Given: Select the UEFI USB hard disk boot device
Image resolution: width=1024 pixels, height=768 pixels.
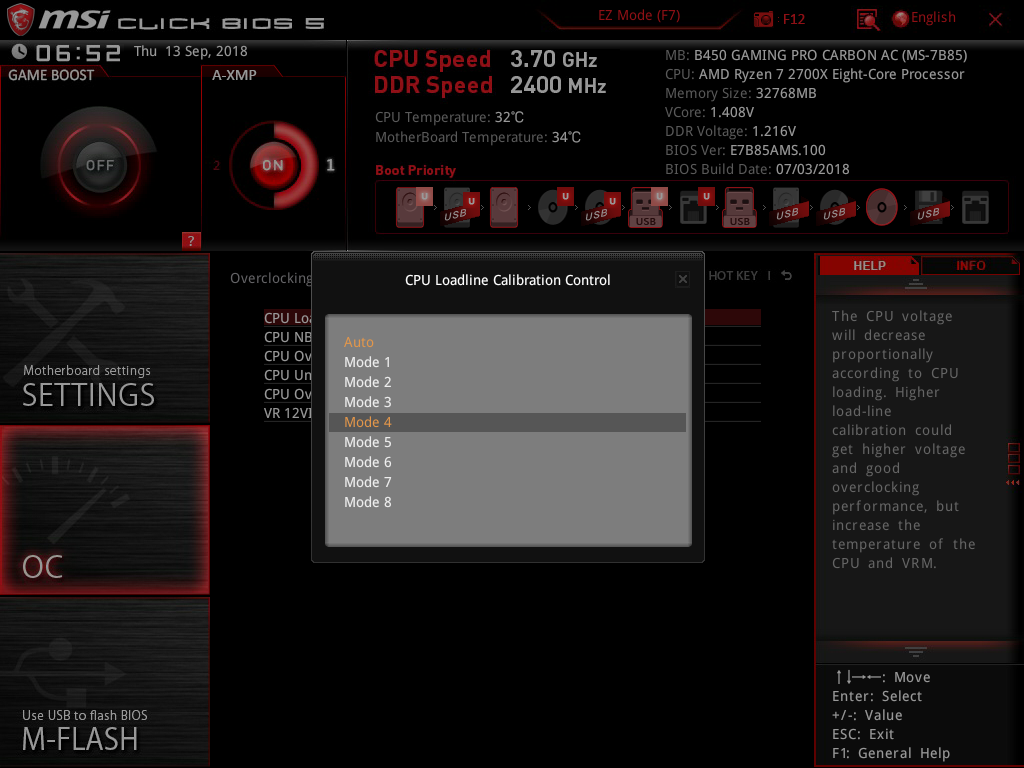Looking at the screenshot, I should point(460,207).
